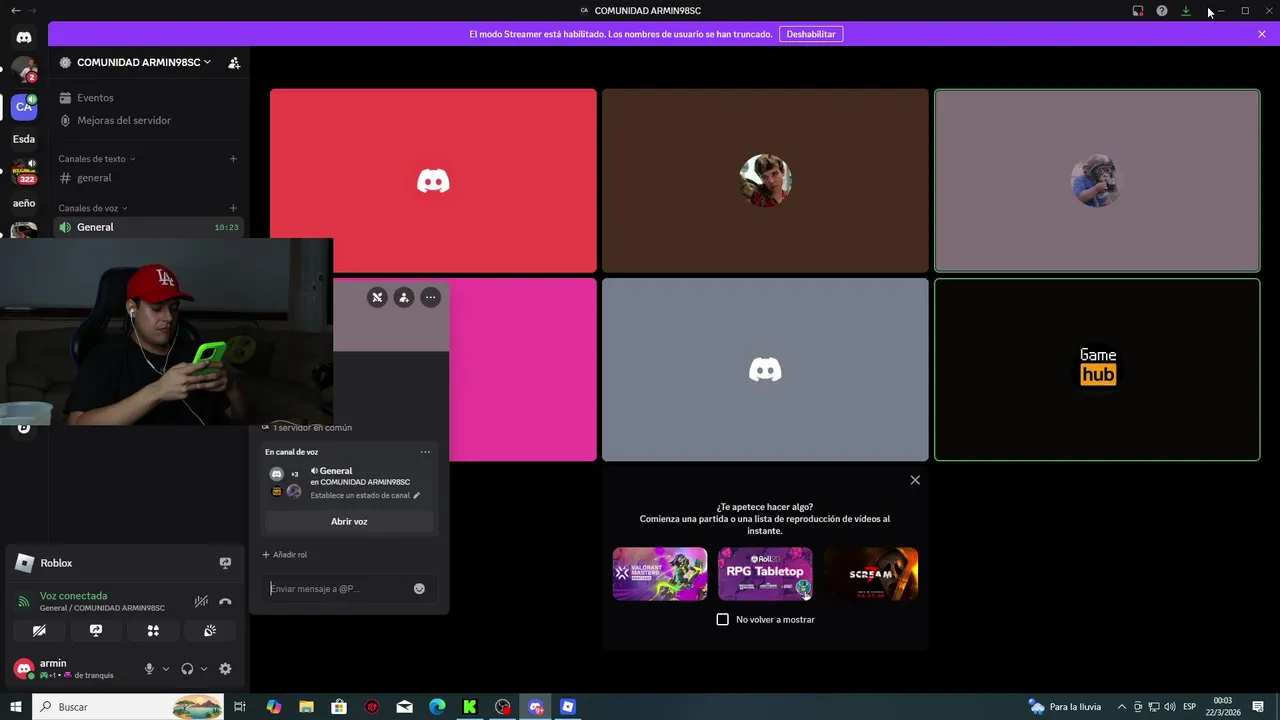Toggle headphones deafen
Screen dimensions: 1280x720
(x=187, y=668)
